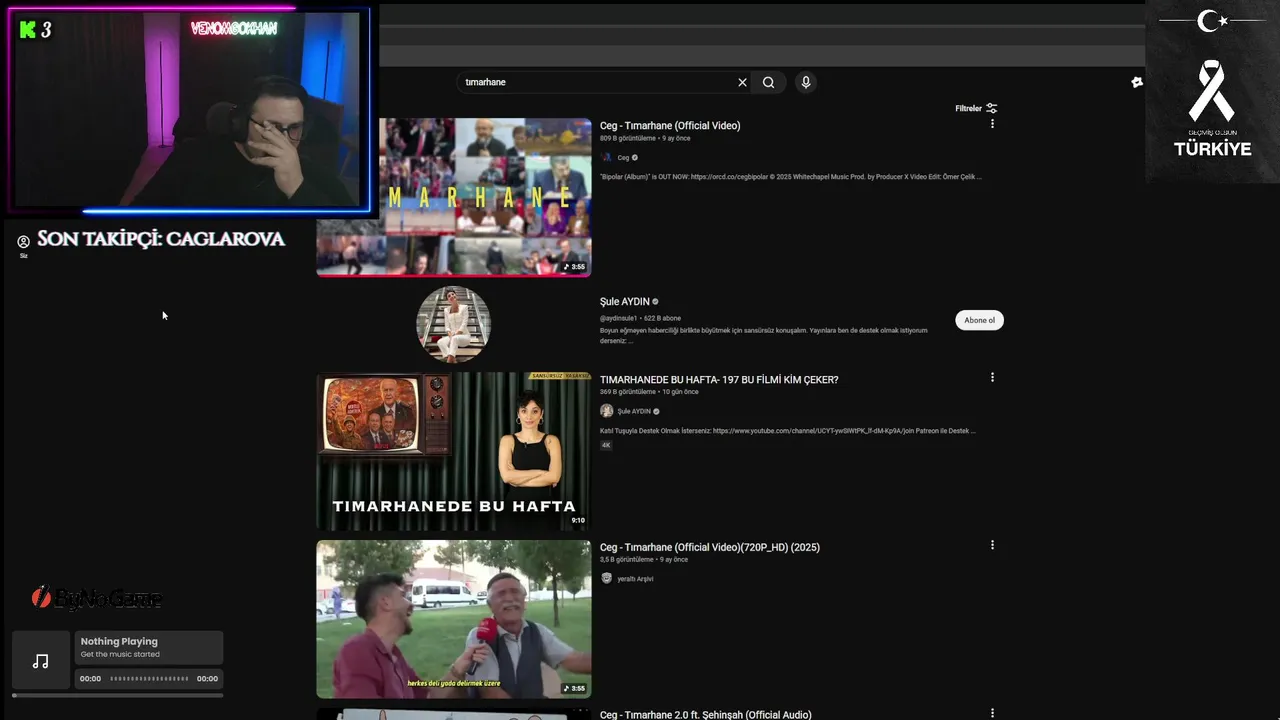
Task: Click the music note icon in the player widget
Action: 41,661
